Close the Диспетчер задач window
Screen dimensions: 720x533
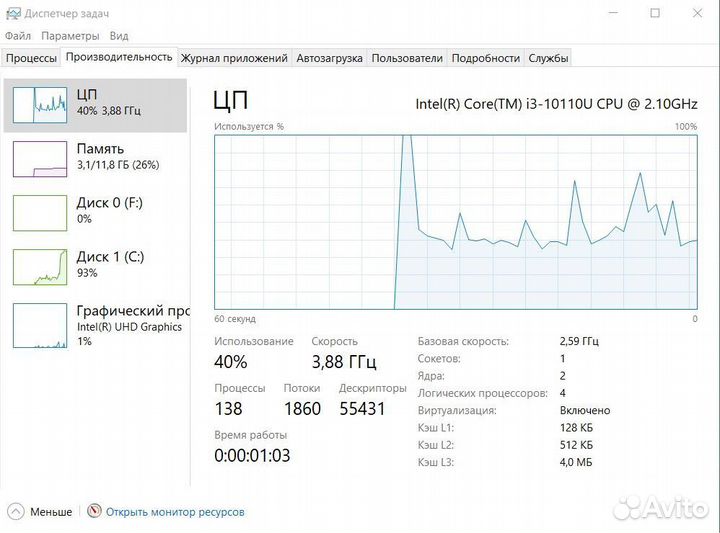(698, 13)
